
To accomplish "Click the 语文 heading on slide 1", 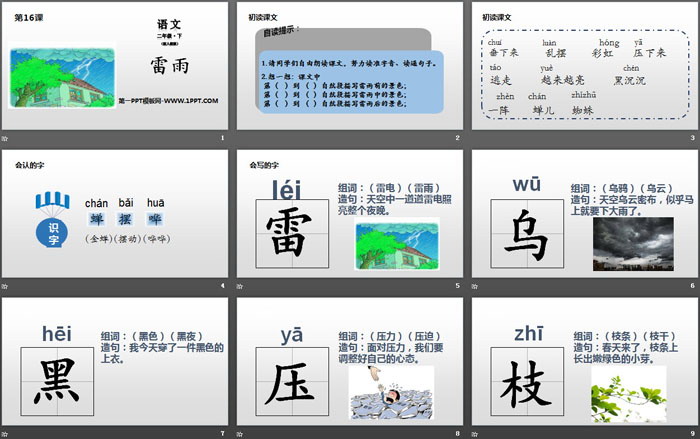I will point(169,24).
